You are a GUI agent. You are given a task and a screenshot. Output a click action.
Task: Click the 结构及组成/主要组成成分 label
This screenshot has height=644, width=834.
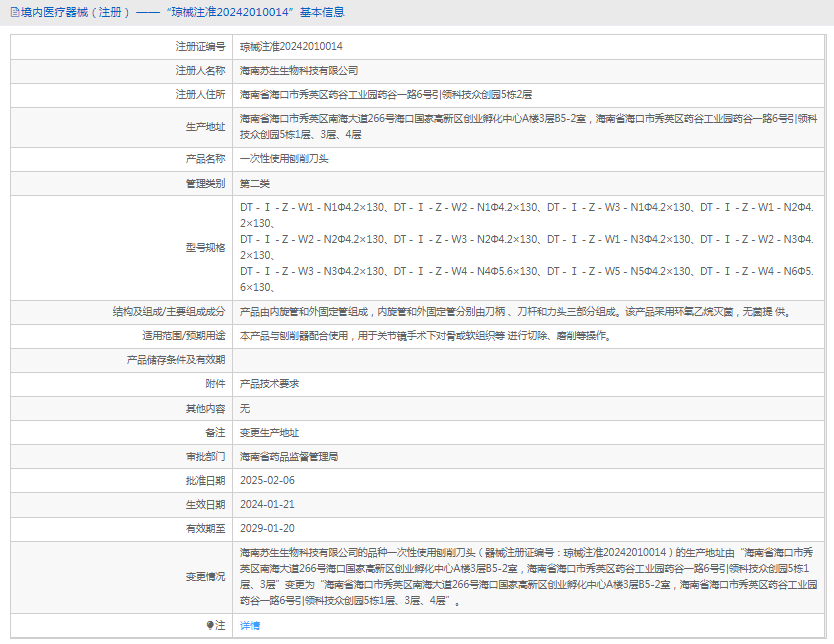[169, 312]
